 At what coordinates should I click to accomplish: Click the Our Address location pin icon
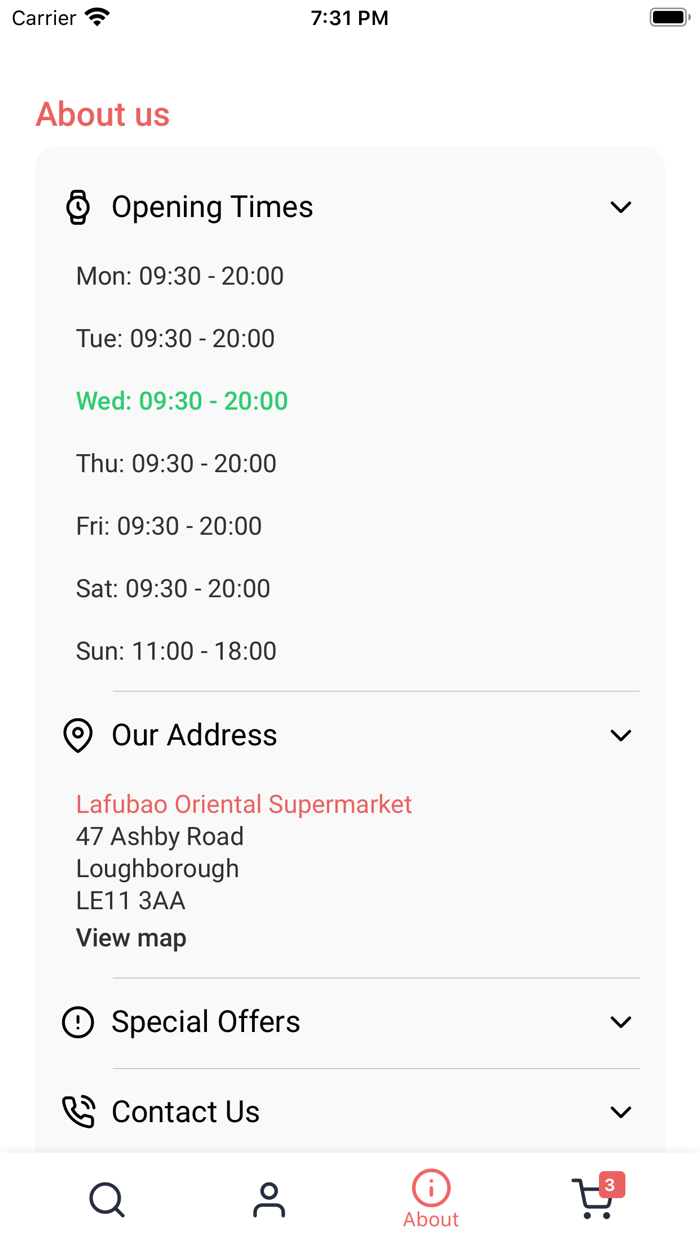point(78,735)
